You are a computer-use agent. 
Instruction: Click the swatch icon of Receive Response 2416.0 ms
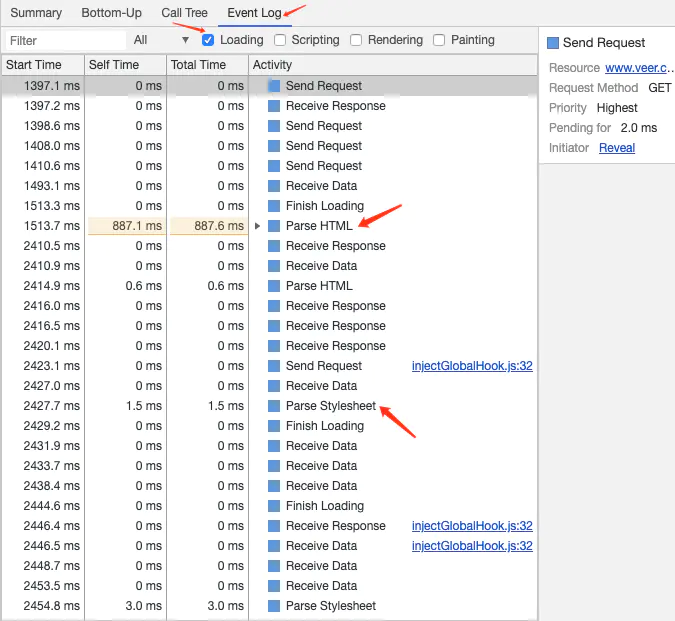coord(274,306)
